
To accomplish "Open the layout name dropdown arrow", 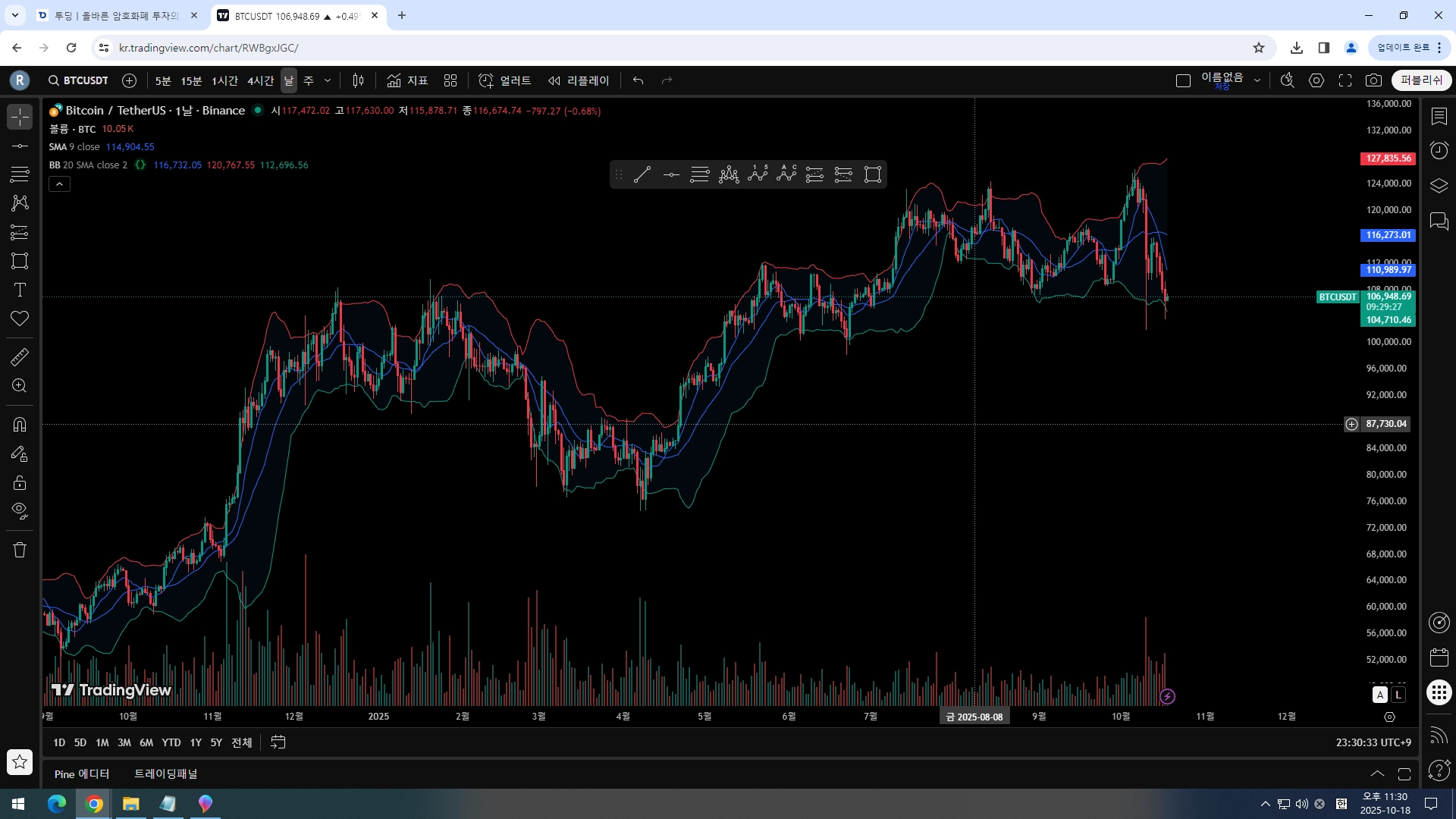I will [x=1257, y=80].
